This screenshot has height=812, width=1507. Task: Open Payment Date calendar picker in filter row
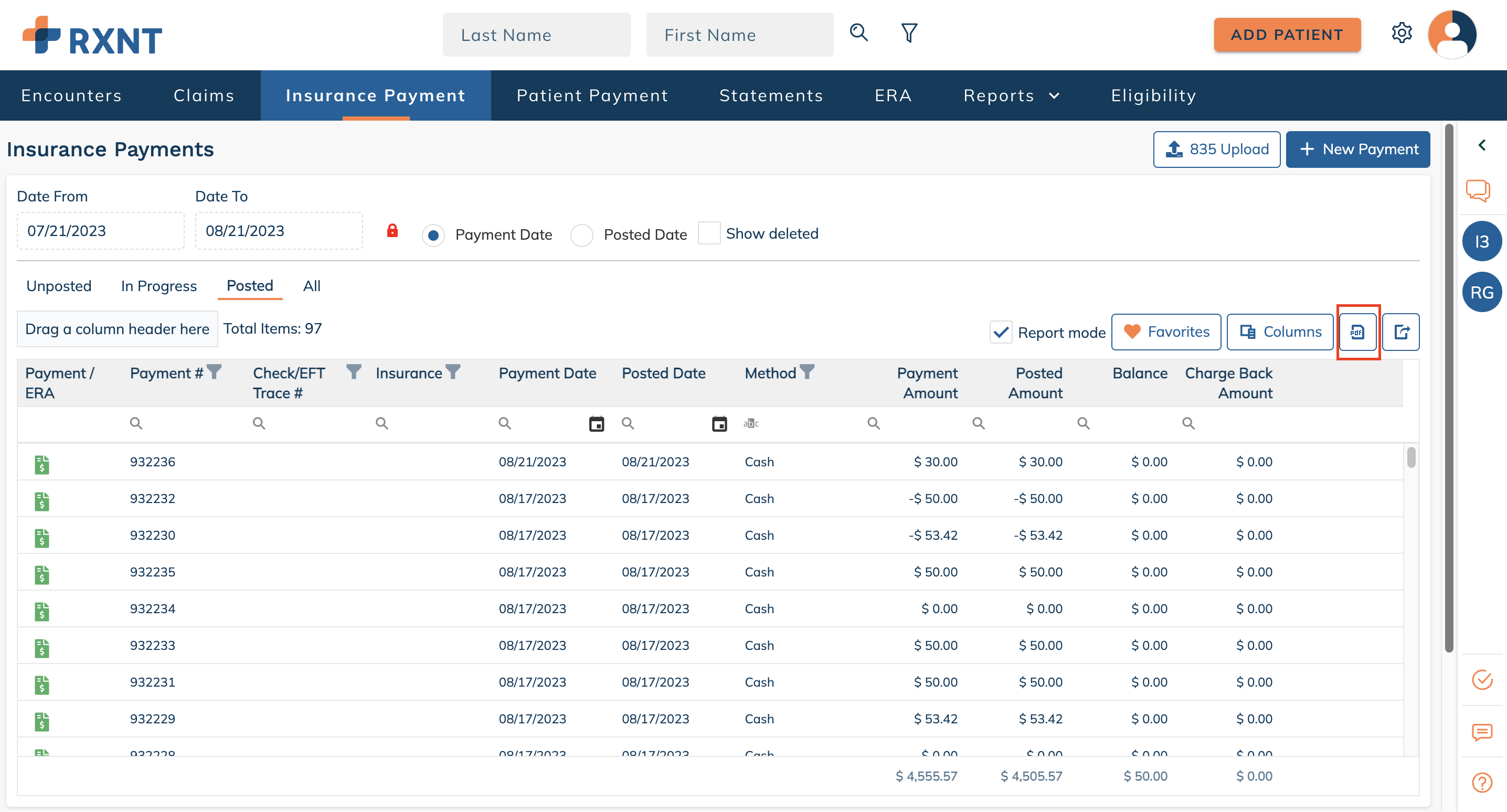pos(596,424)
